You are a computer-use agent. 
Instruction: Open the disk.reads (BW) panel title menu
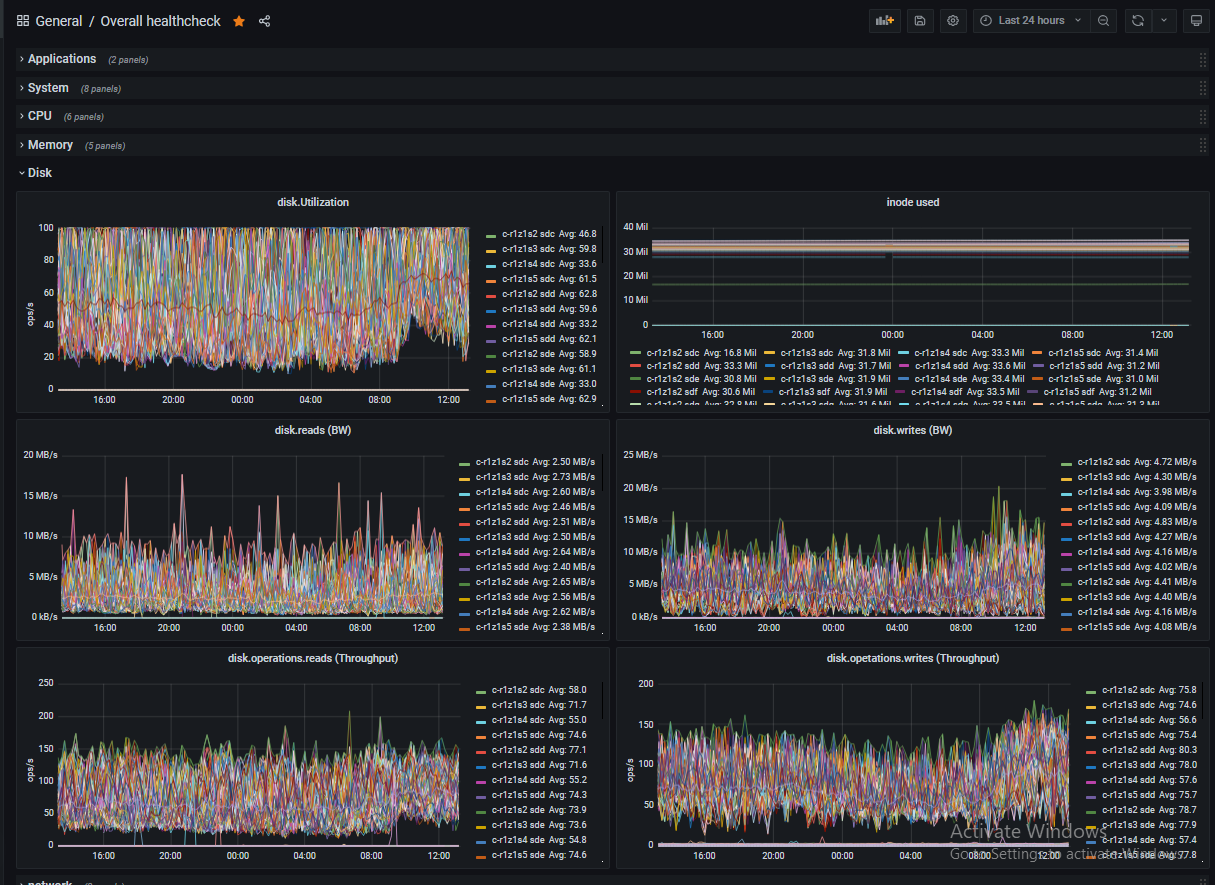(x=312, y=430)
